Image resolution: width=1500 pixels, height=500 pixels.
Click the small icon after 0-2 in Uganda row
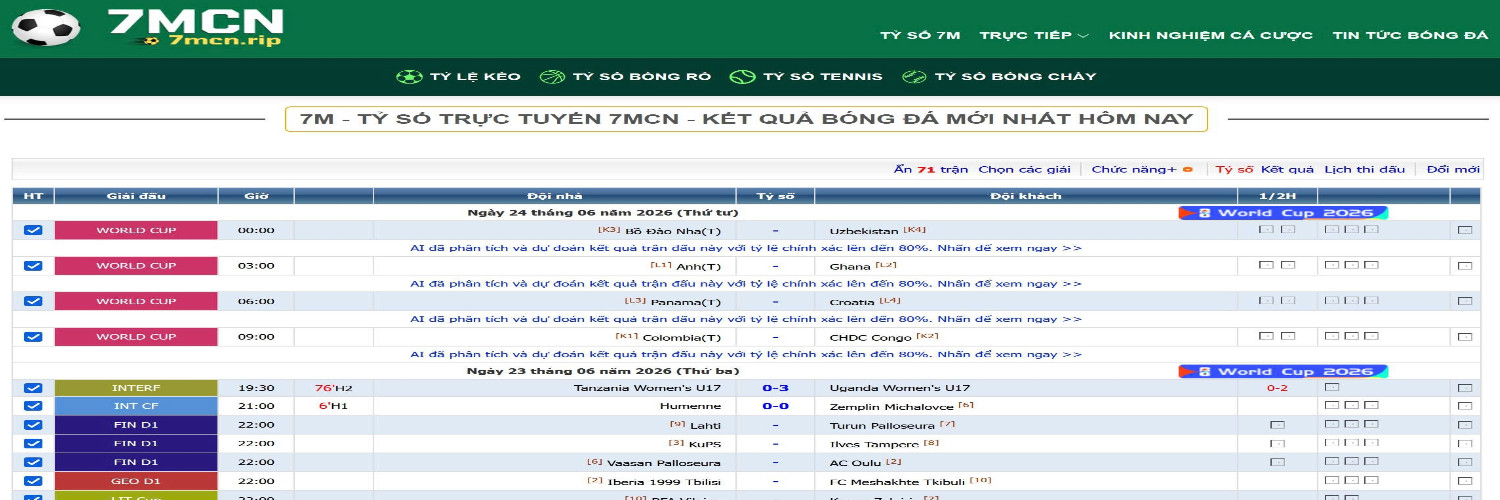[1332, 387]
